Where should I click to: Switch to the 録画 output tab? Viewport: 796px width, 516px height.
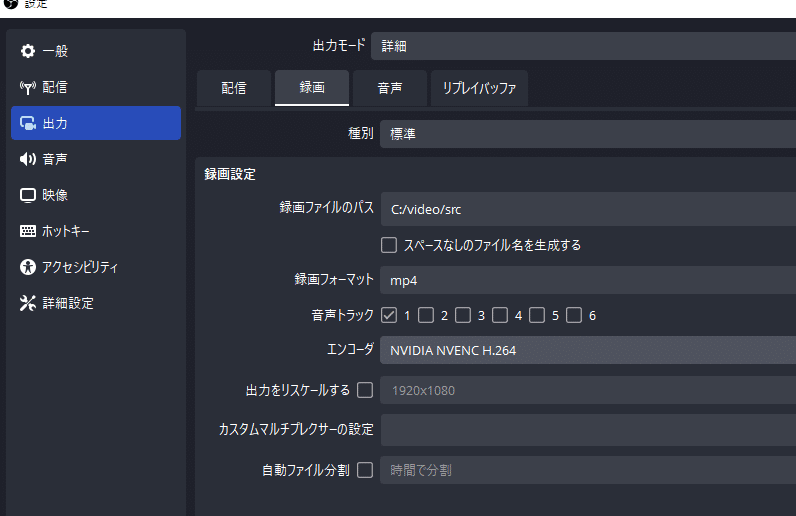pyautogui.click(x=312, y=88)
